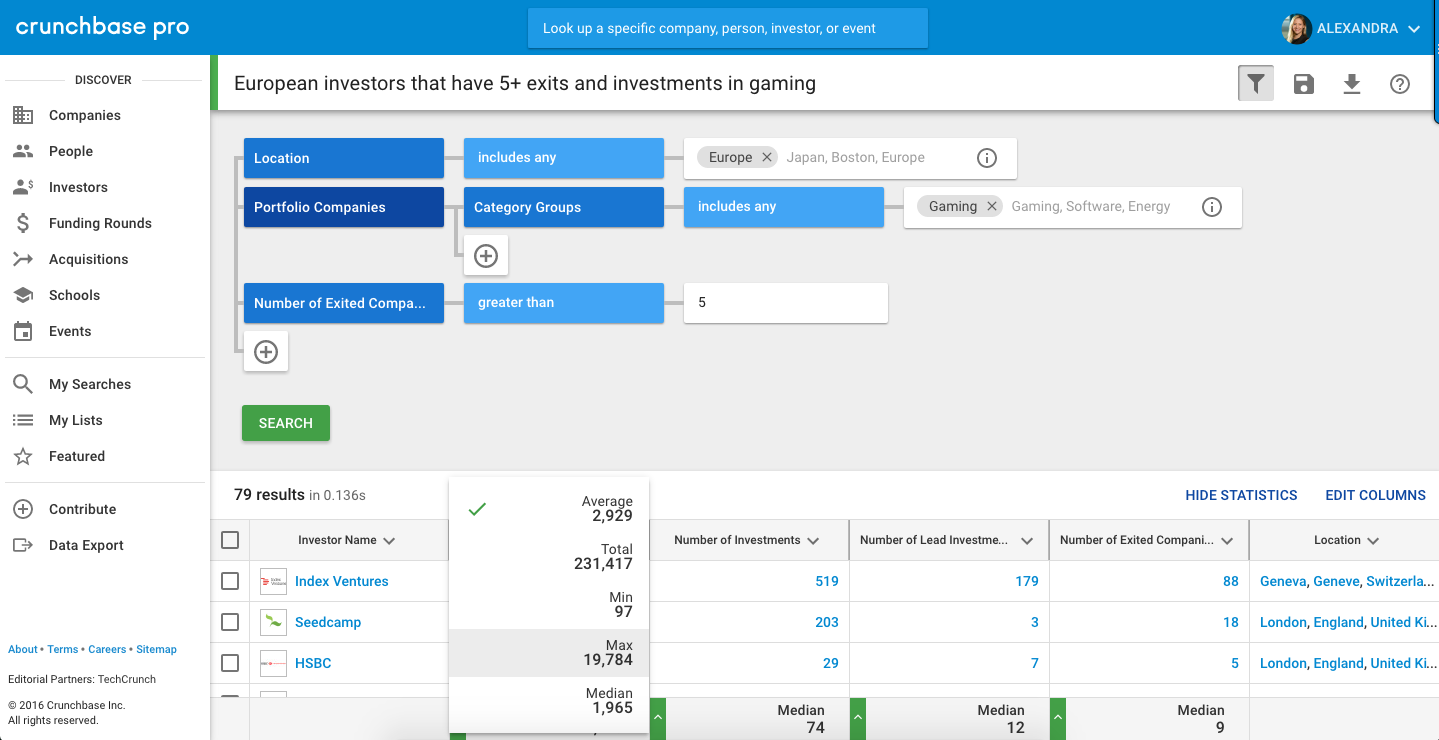This screenshot has height=740, width=1439.
Task: Check the select-all checkbox in the table header
Action: tap(230, 539)
